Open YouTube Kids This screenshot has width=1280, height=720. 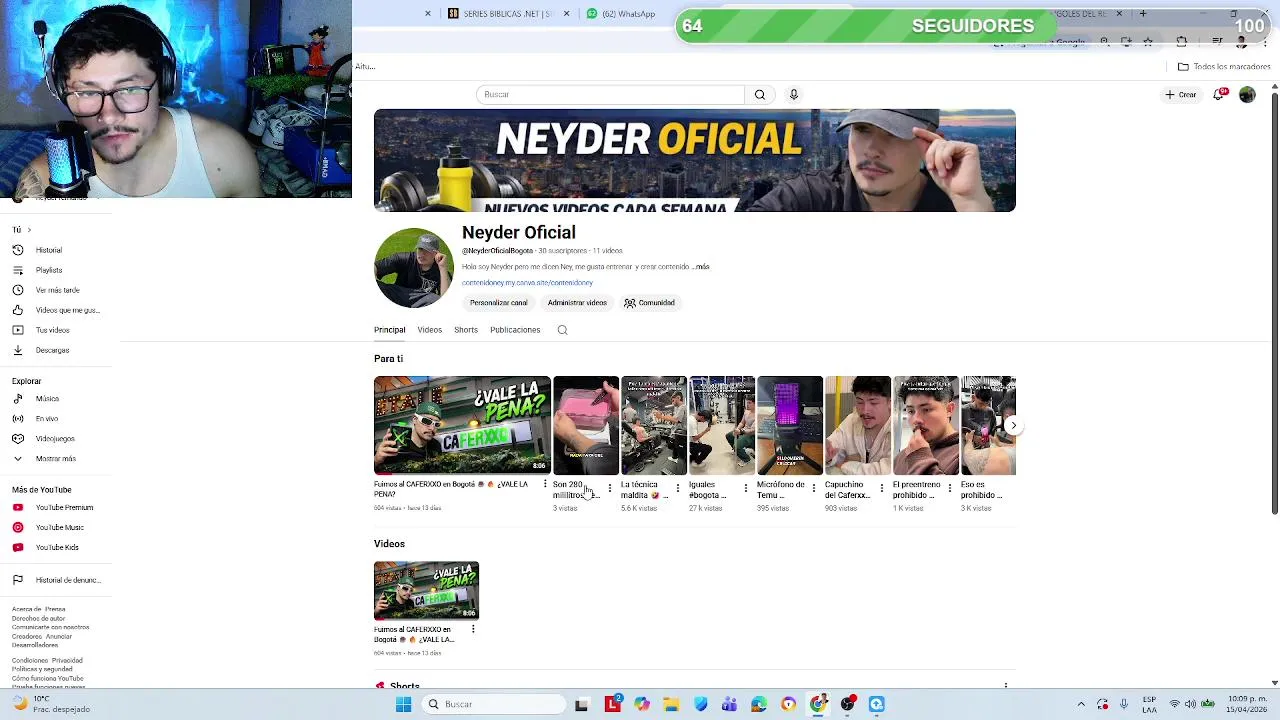pyautogui.click(x=56, y=548)
